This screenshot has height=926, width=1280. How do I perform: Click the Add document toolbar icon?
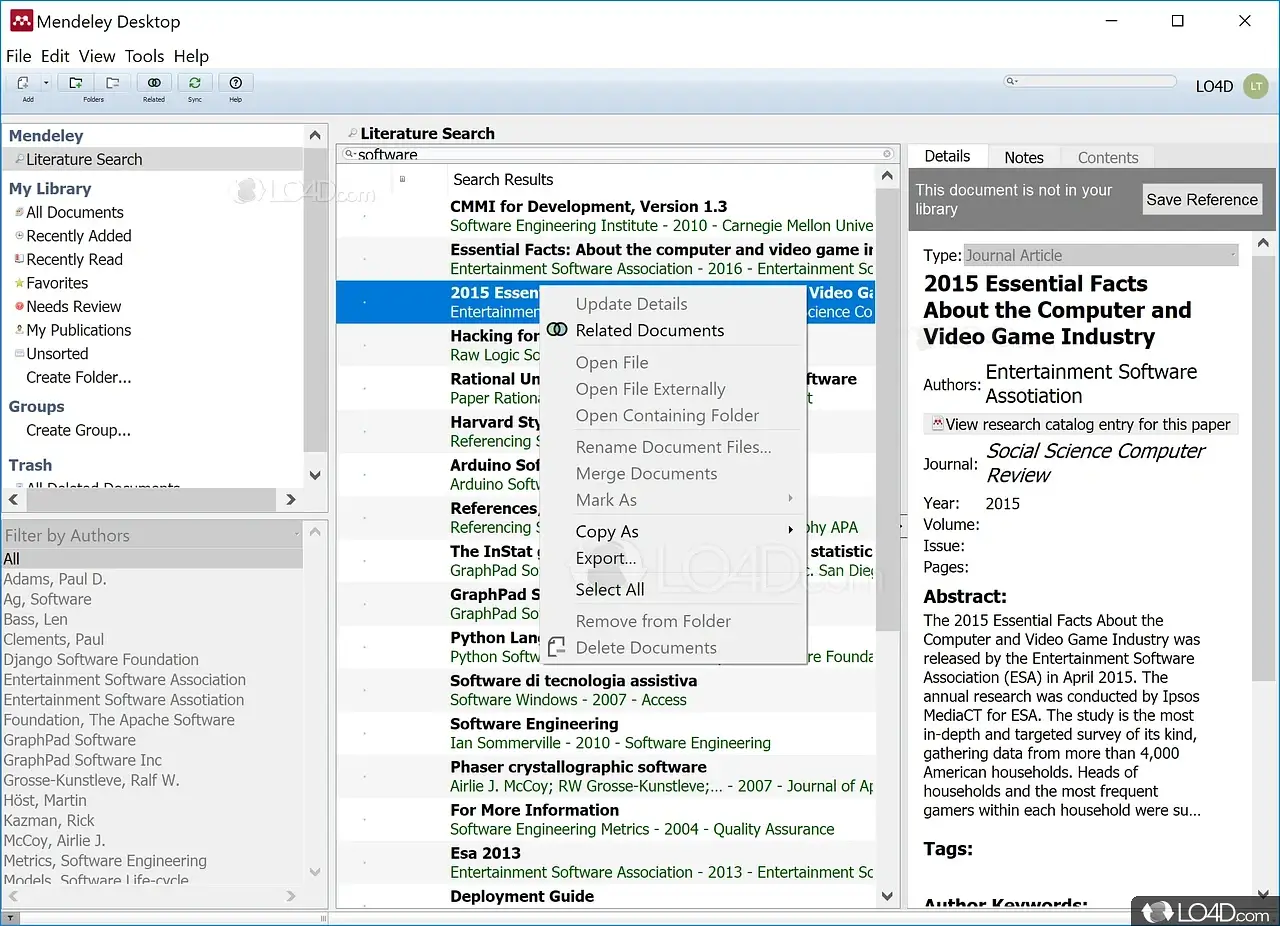(22, 84)
